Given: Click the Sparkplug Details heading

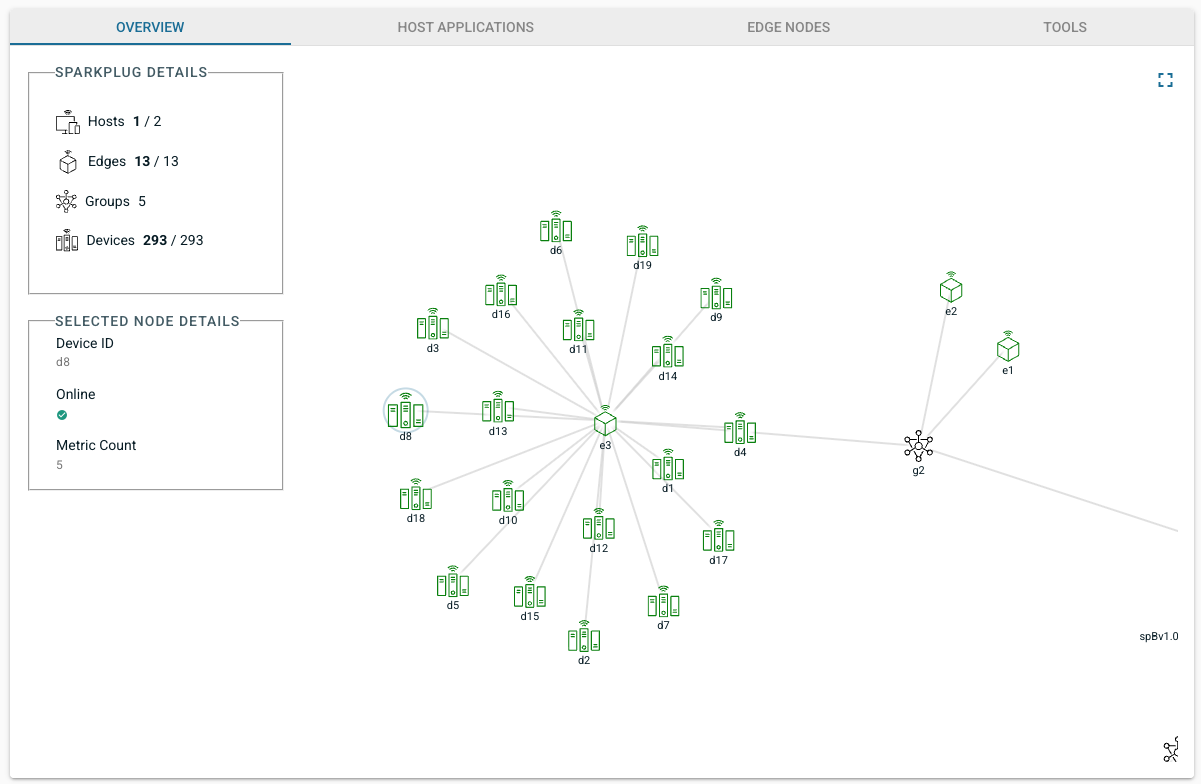Looking at the screenshot, I should point(131,72).
